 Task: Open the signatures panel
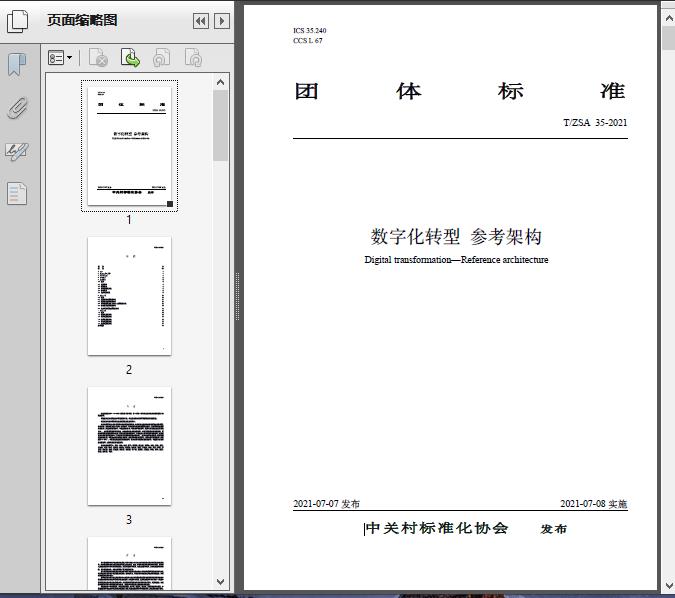tap(17, 151)
